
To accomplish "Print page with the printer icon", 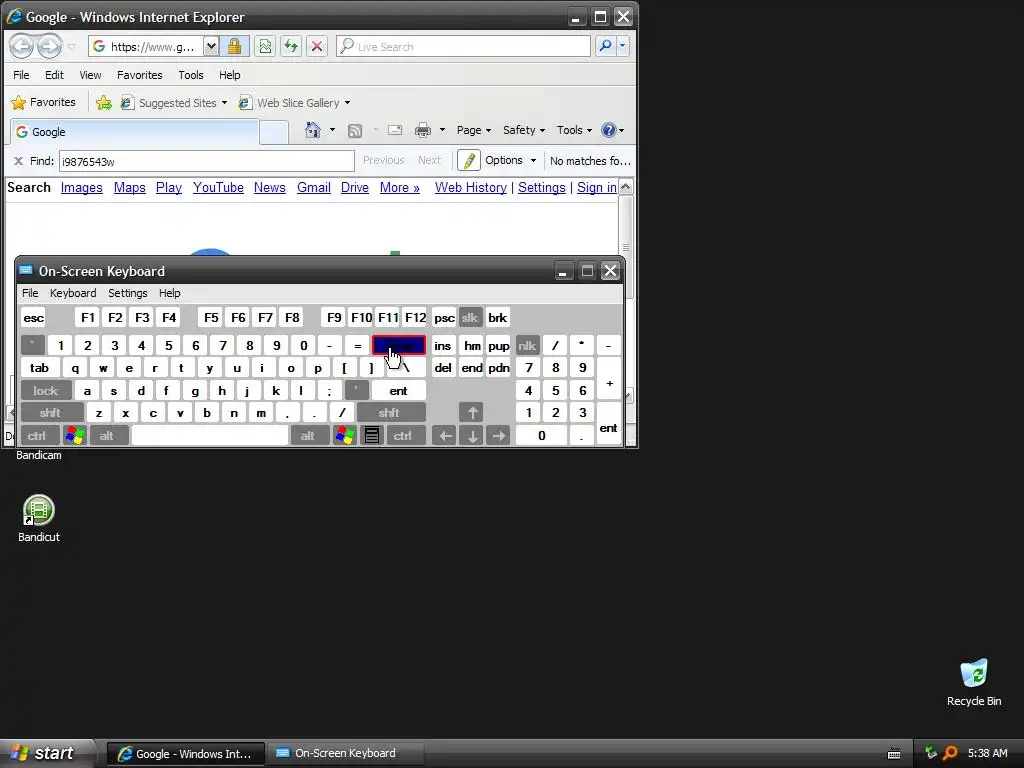I will click(x=423, y=130).
